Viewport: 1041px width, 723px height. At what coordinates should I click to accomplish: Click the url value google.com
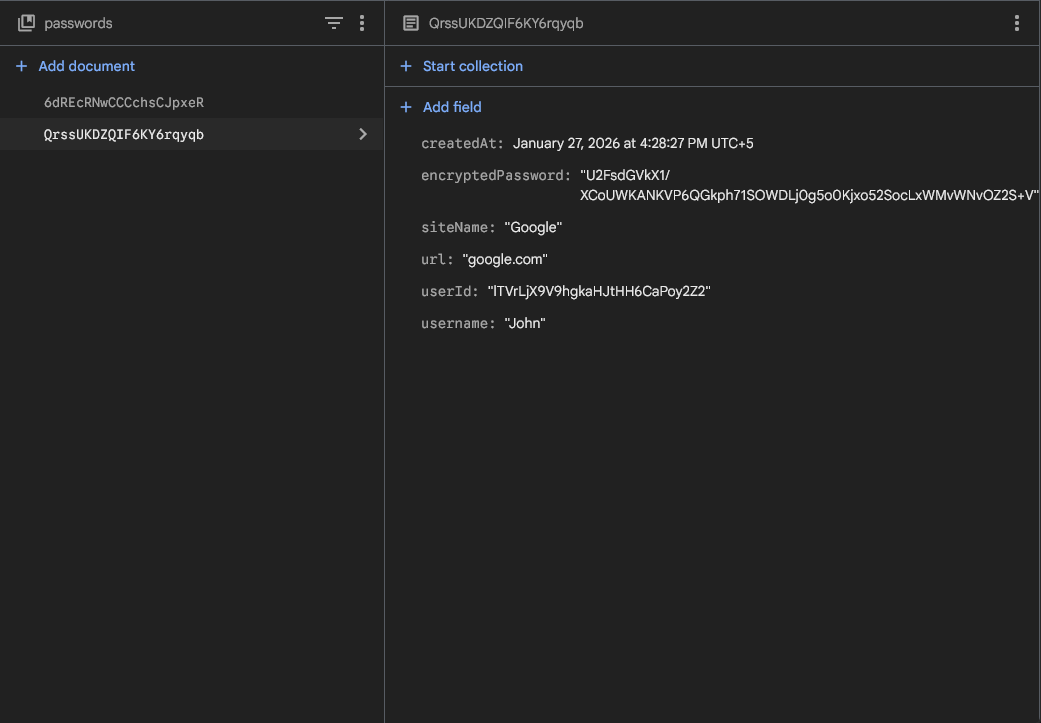click(x=507, y=259)
